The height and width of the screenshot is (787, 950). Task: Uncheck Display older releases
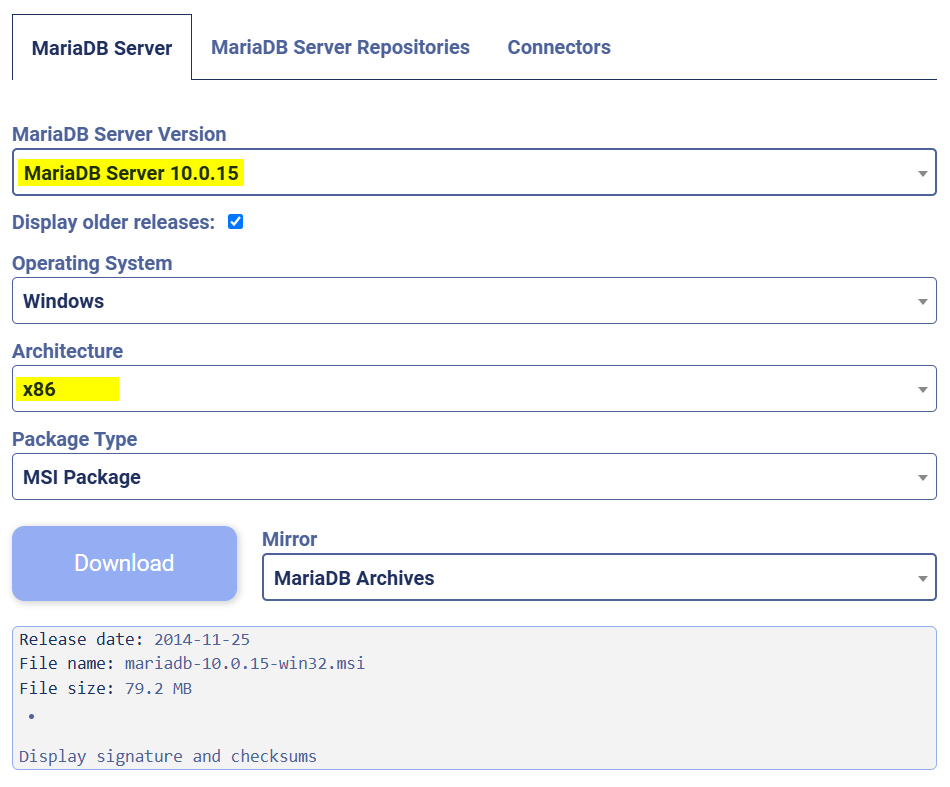point(235,222)
